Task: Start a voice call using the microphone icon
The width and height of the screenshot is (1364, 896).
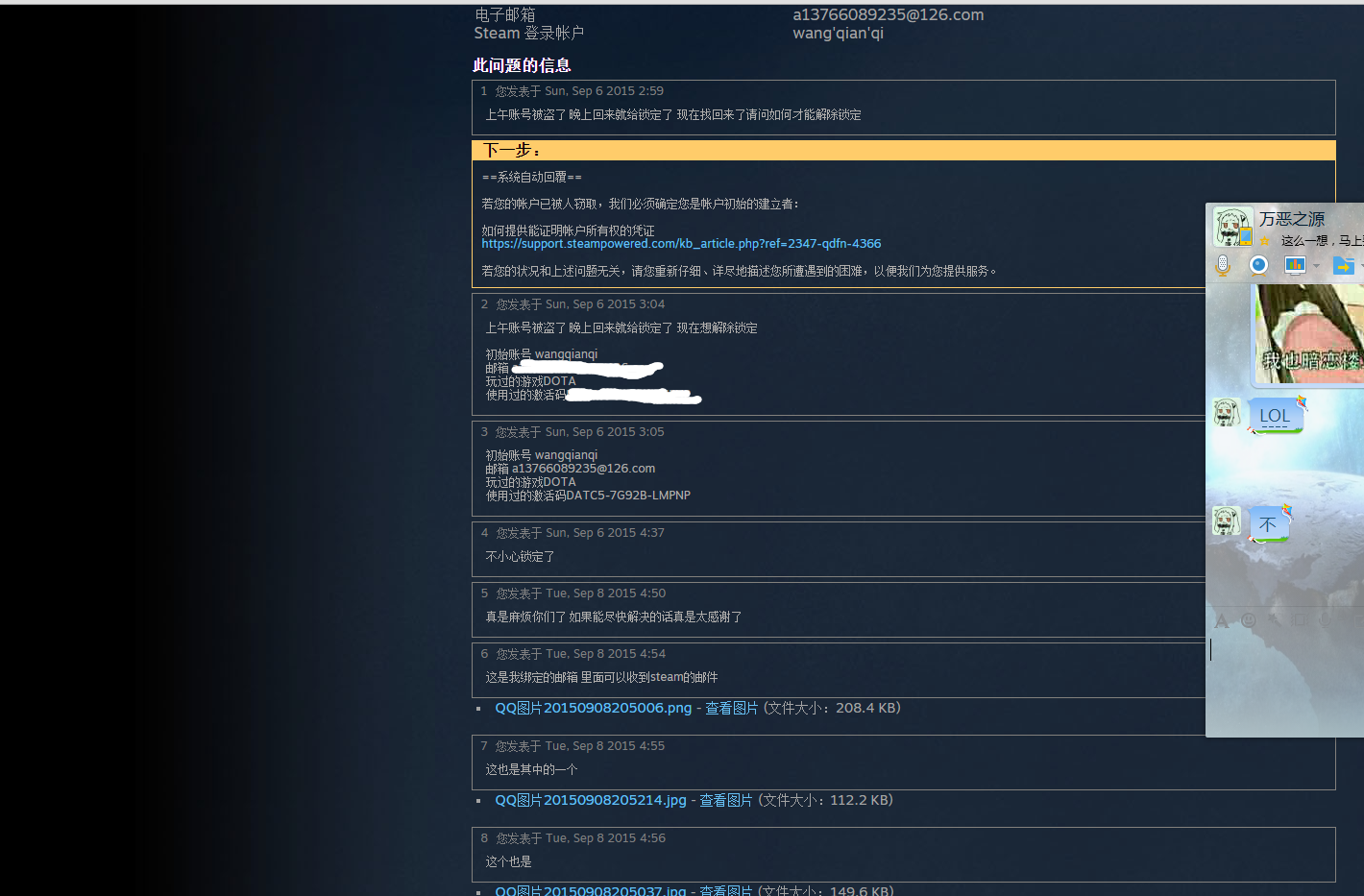Action: [x=1223, y=264]
